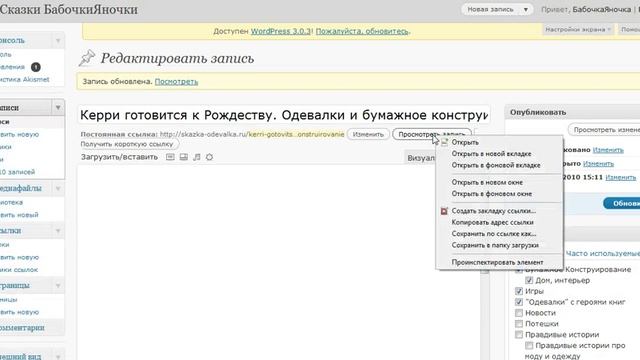Collapse the Записи sidebar section arrow
Screen dimensions: 640x360
pyautogui.click(x=58, y=108)
